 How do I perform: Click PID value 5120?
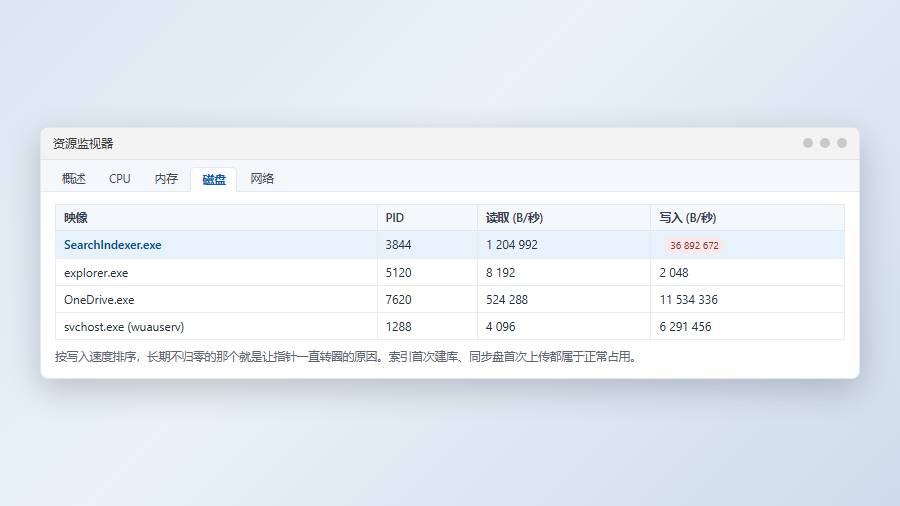[398, 273]
